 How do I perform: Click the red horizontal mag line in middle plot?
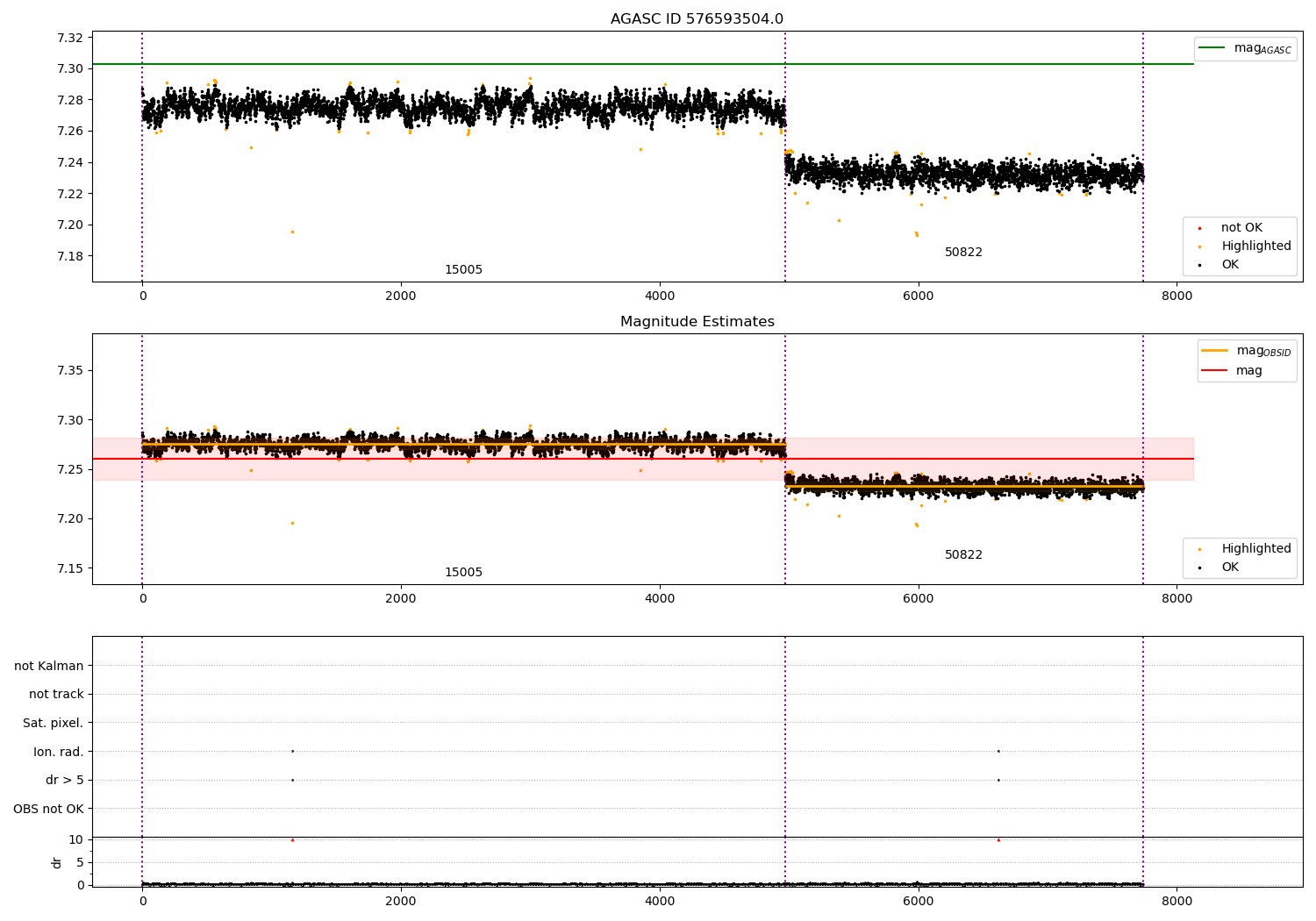click(x=643, y=459)
